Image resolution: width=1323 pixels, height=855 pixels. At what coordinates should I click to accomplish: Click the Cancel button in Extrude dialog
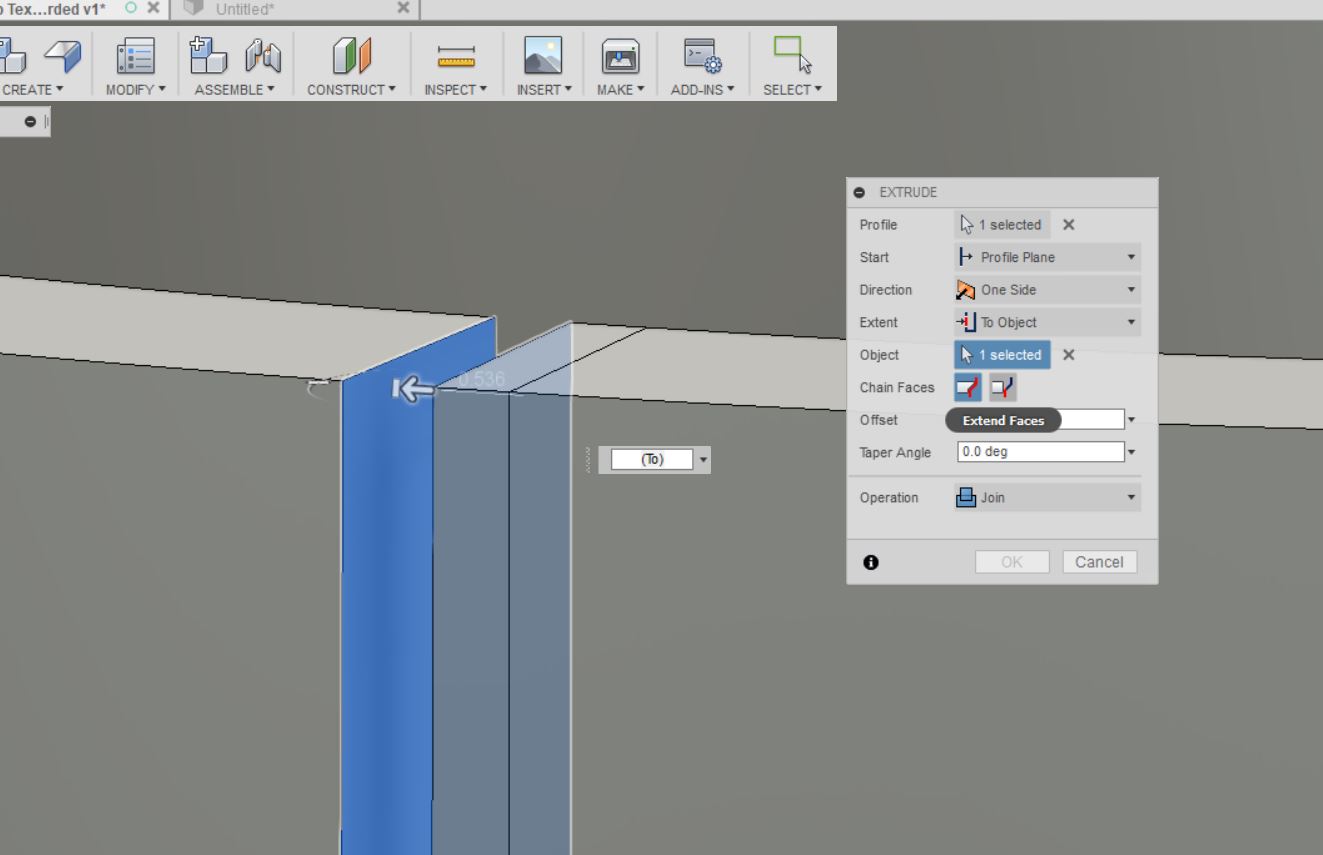click(1099, 562)
